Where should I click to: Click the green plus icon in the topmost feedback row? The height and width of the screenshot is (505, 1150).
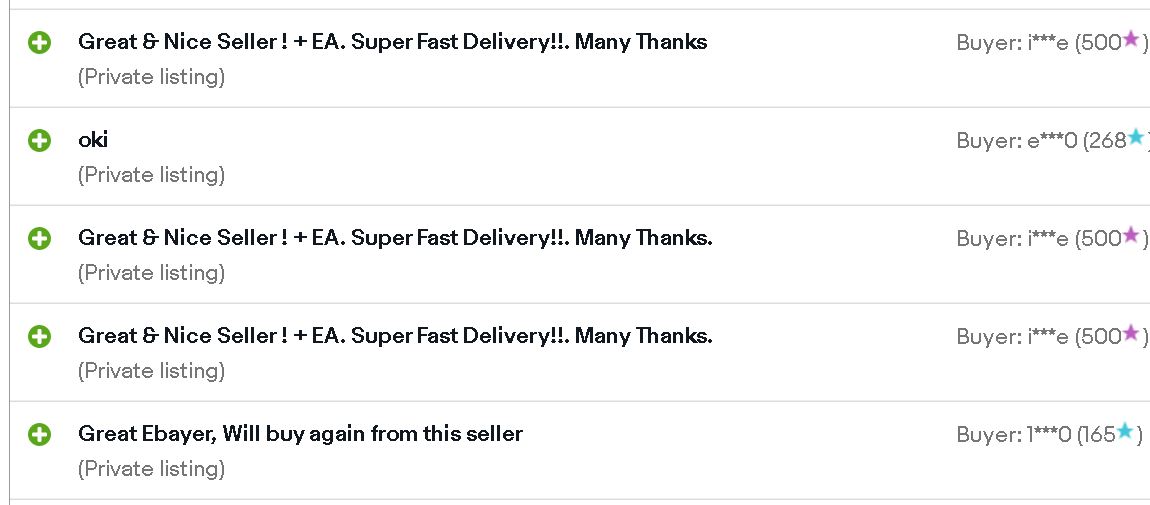(40, 43)
